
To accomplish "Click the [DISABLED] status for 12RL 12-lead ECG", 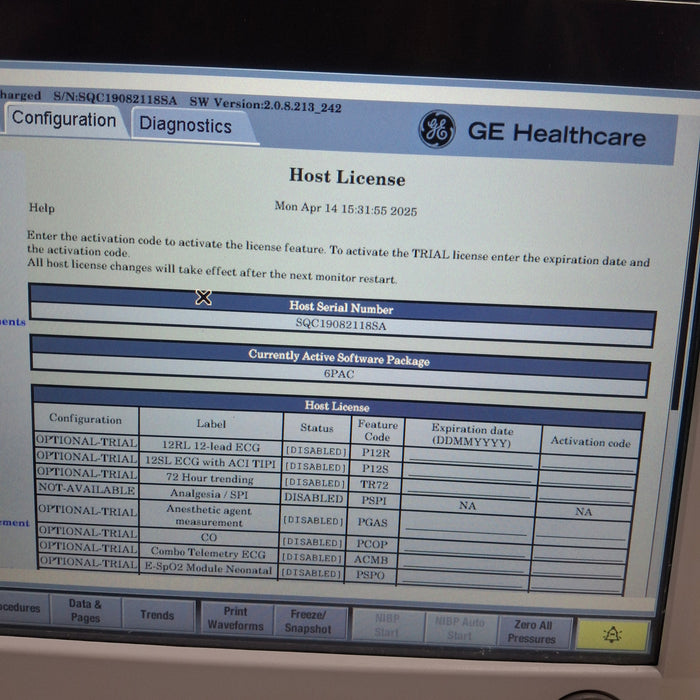I will 316,451.
